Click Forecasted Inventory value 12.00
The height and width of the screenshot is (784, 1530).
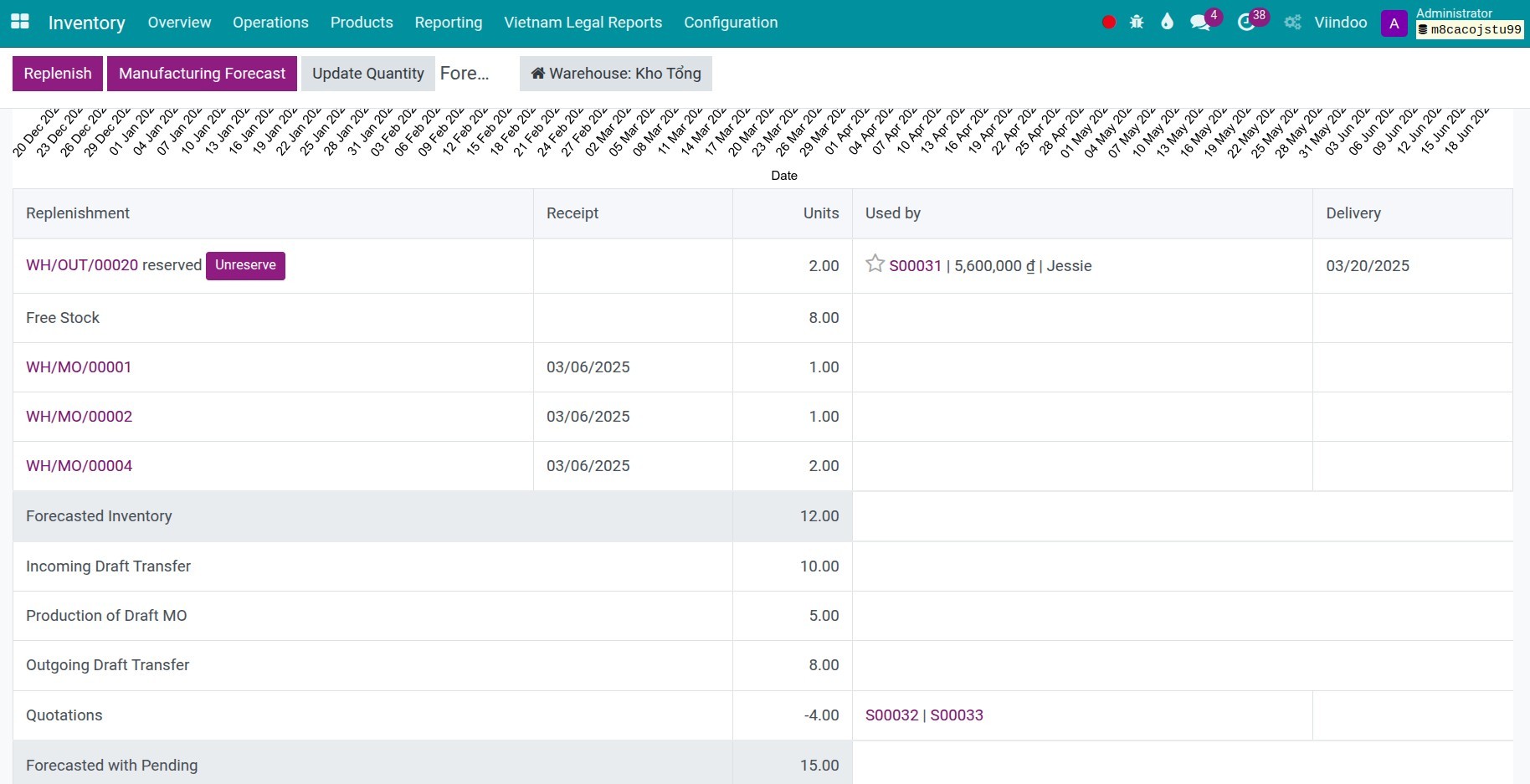click(819, 516)
